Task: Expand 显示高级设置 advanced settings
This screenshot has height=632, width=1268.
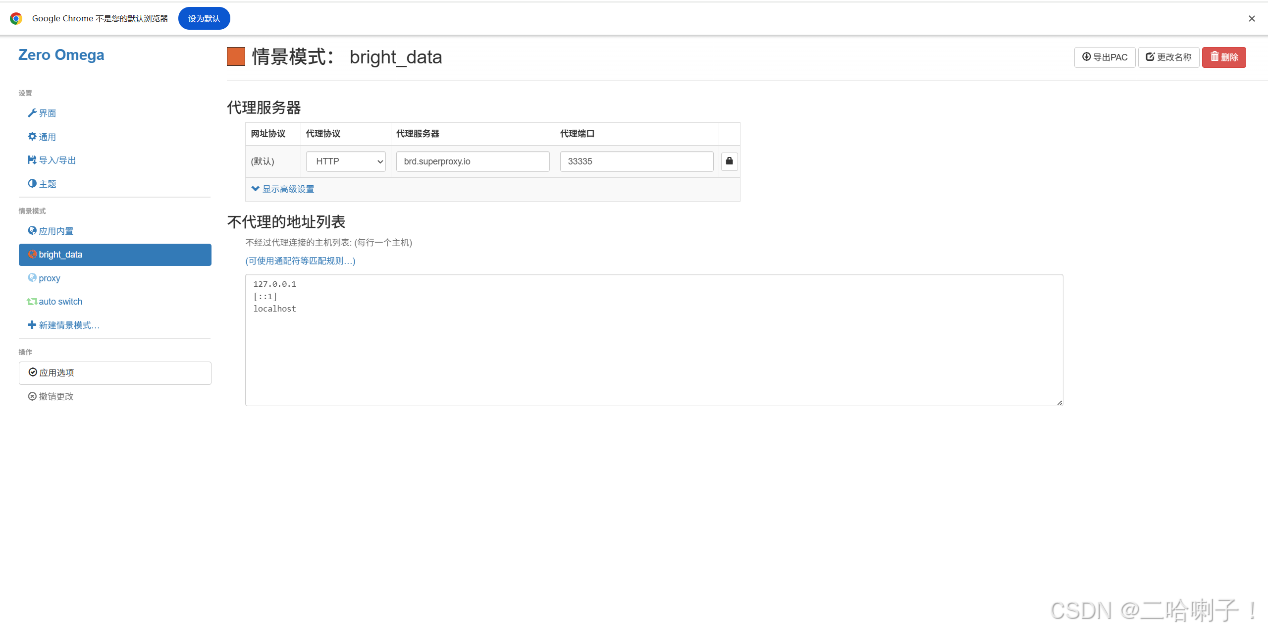Action: [x=283, y=189]
